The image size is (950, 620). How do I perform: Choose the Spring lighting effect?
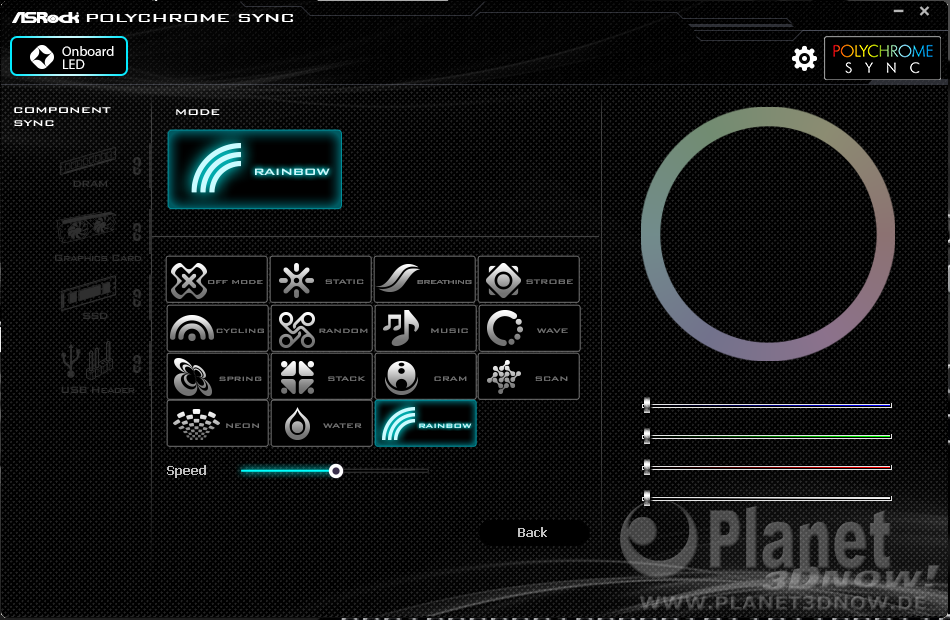[218, 376]
